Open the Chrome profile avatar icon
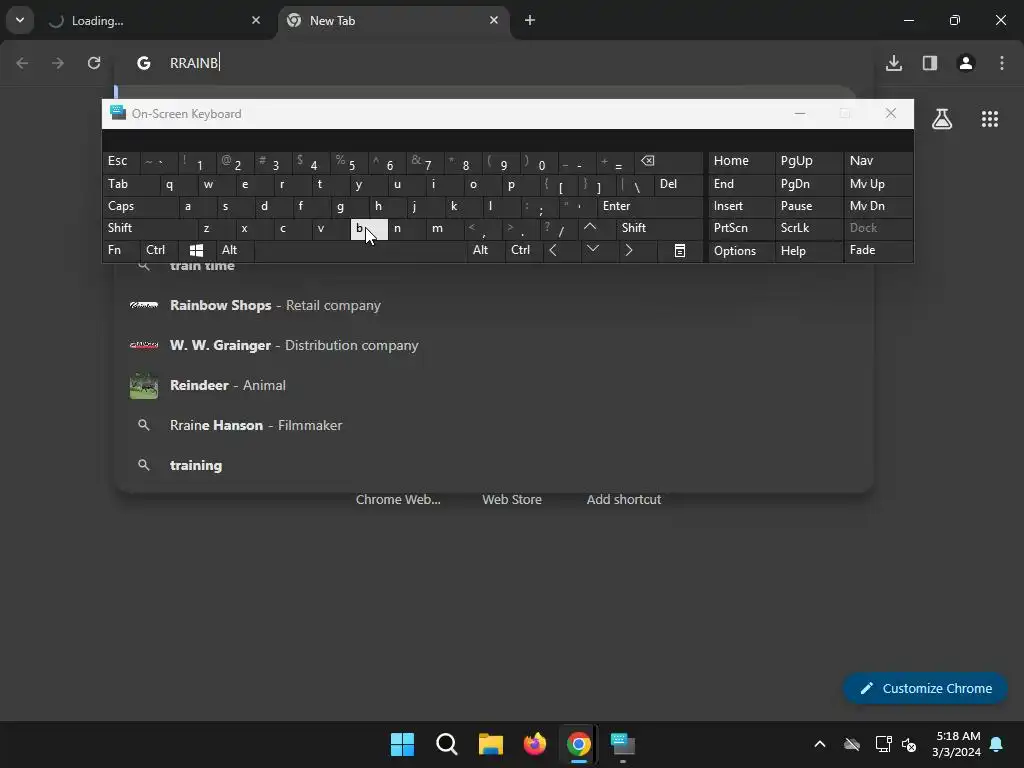The height and width of the screenshot is (768, 1024). 966,63
